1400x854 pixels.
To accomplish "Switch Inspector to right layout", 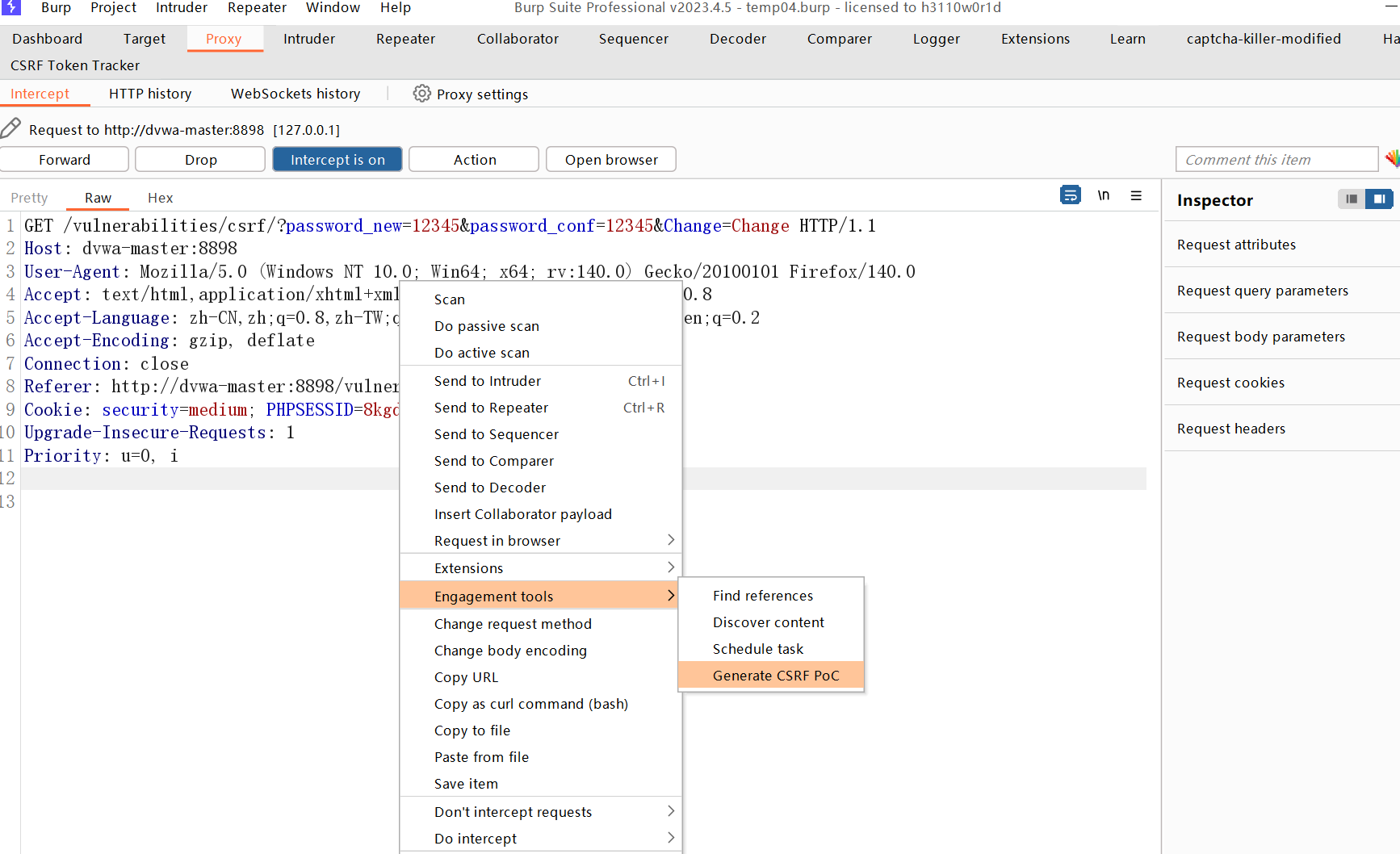I will pos(1379,199).
